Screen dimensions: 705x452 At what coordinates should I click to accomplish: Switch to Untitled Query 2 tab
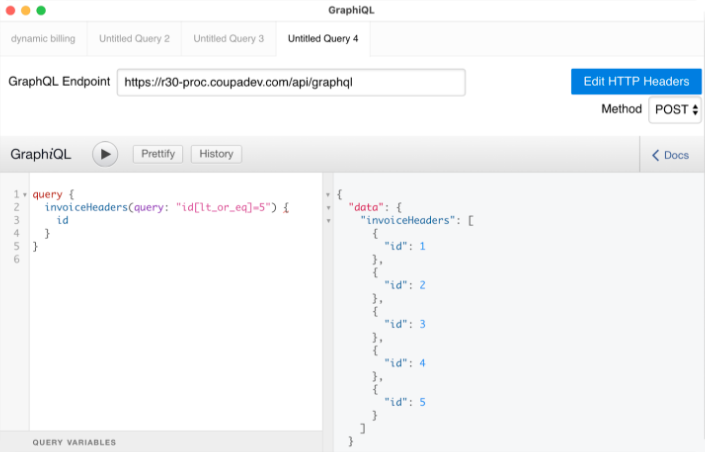click(134, 39)
